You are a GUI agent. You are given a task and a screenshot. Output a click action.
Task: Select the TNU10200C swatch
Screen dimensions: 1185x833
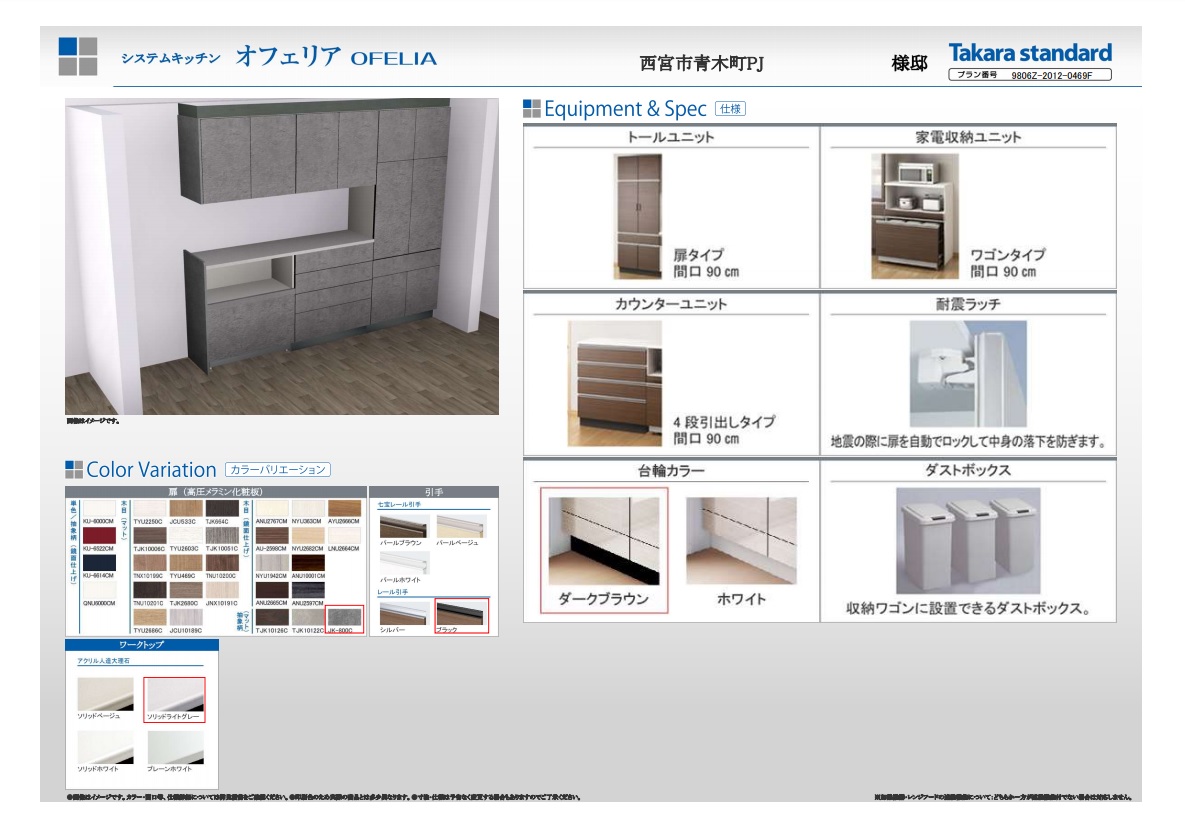(222, 563)
